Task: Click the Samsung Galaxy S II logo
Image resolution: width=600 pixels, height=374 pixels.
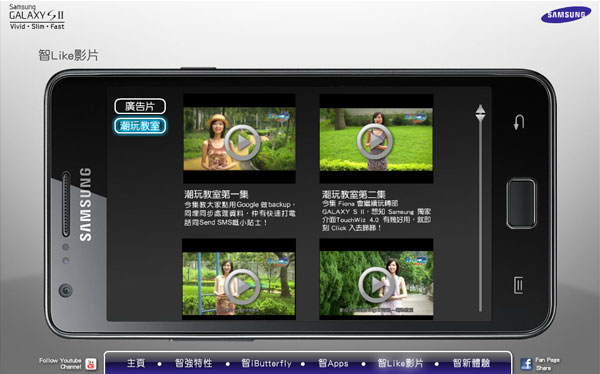Action: point(37,17)
